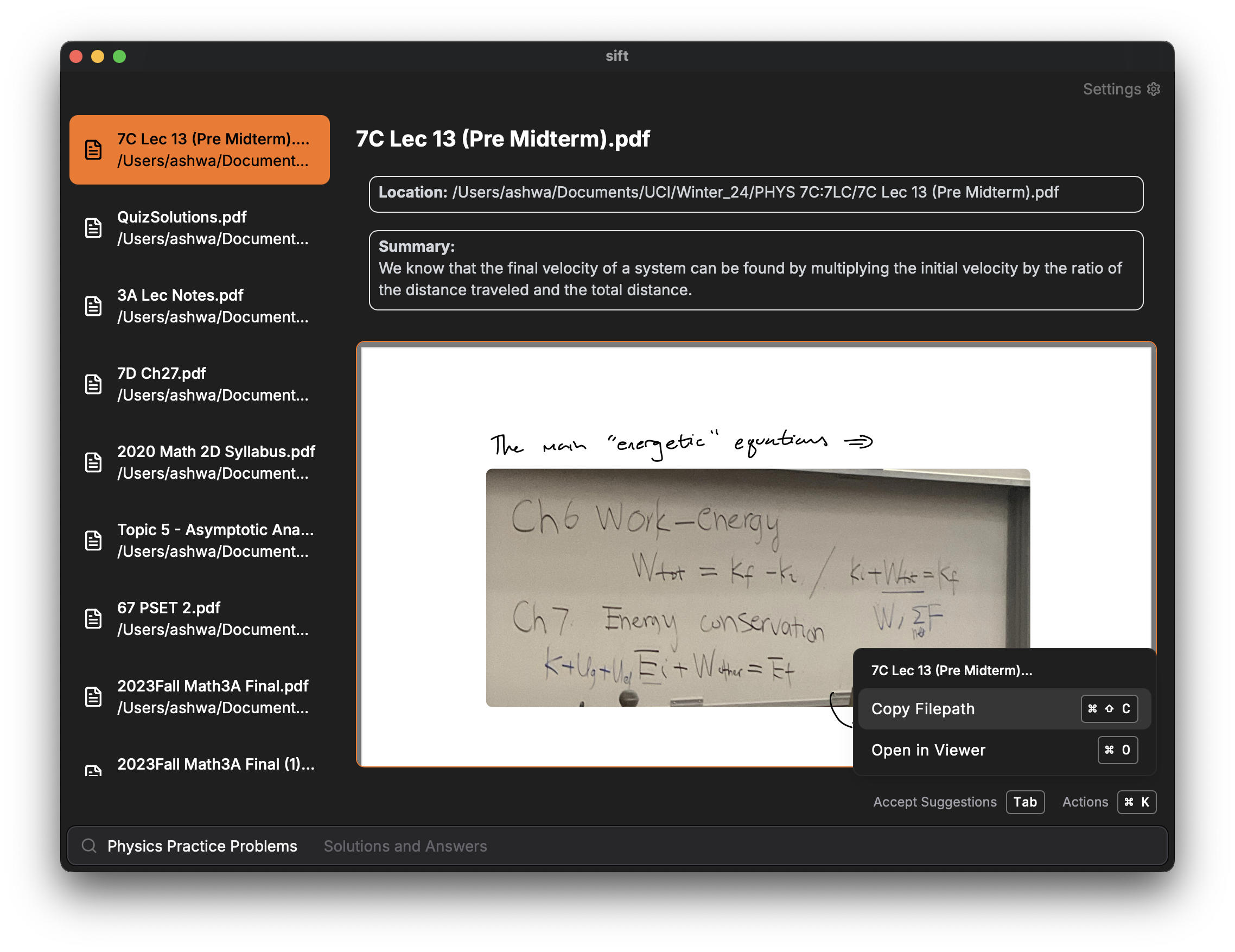Click the Settings gear icon
The height and width of the screenshot is (952, 1235).
tap(1153, 89)
